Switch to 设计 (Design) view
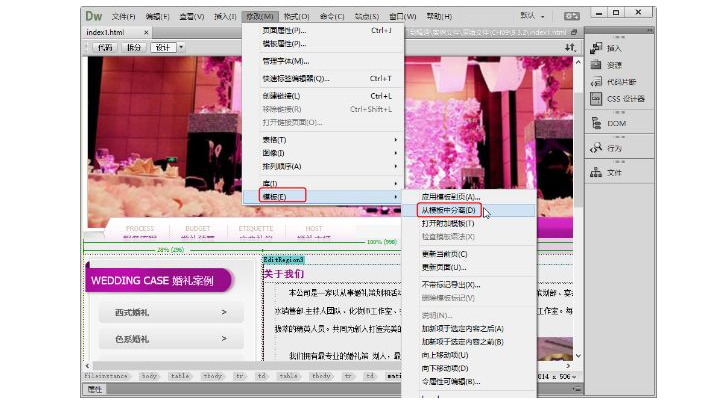Viewport: 724px width, 401px height. click(x=161, y=47)
